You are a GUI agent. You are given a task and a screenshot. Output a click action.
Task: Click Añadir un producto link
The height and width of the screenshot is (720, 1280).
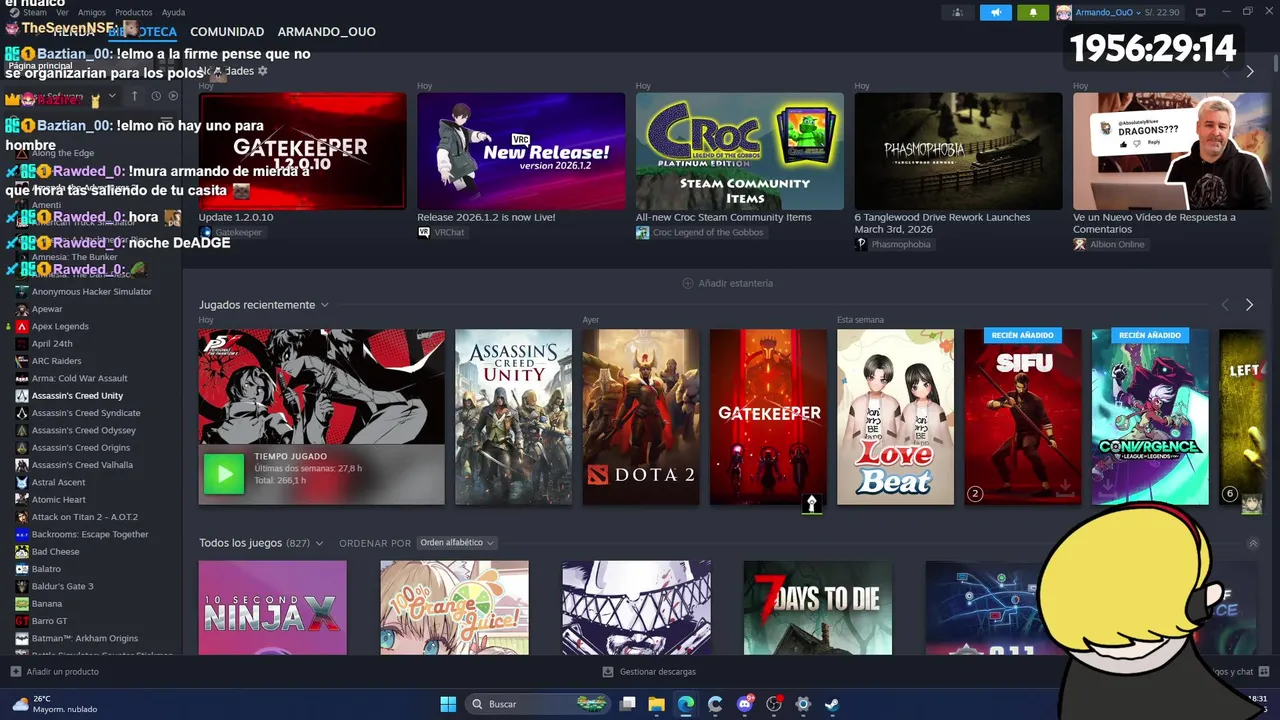pyautogui.click(x=55, y=671)
